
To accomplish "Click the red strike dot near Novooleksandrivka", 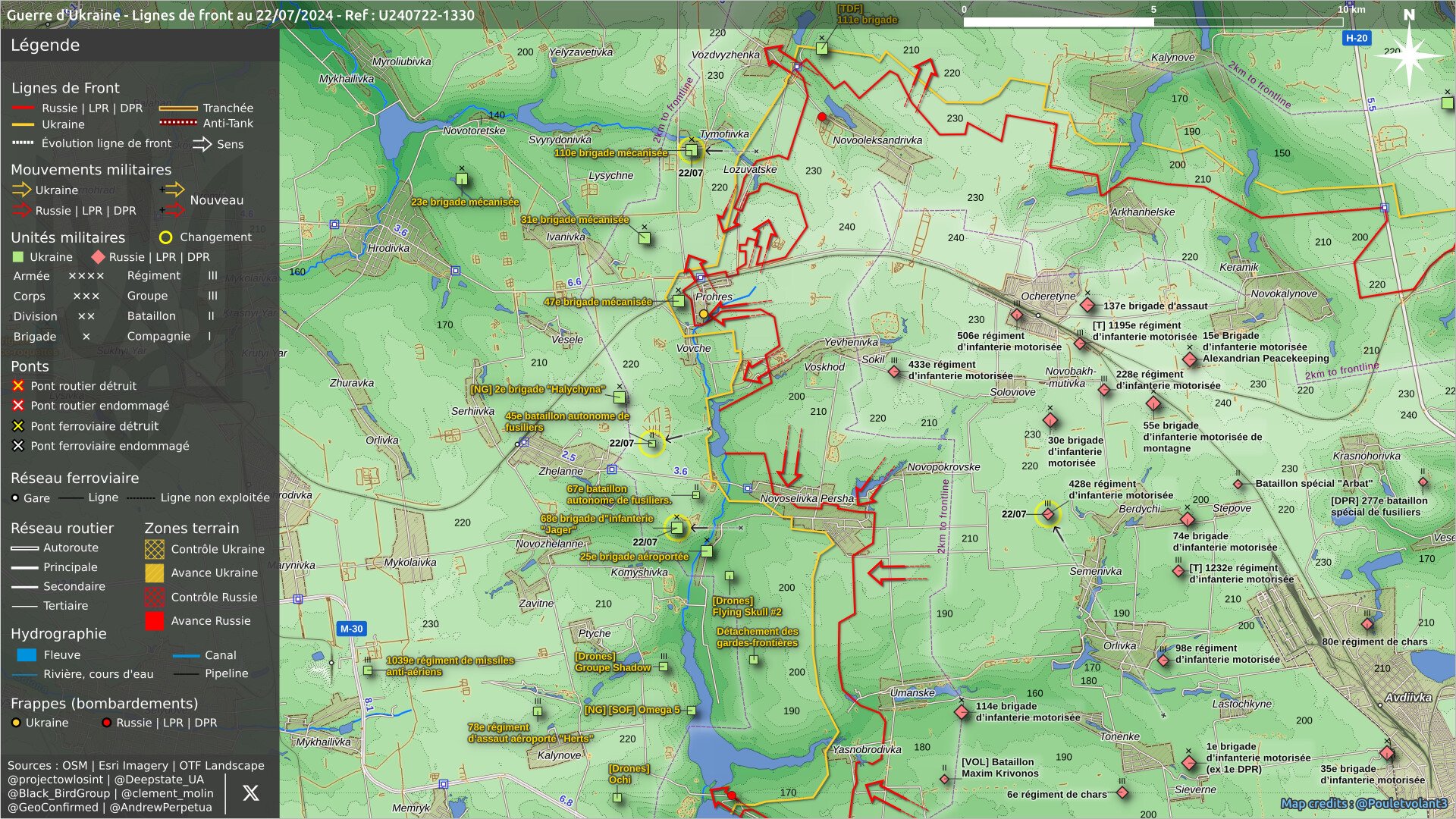I will point(822,117).
